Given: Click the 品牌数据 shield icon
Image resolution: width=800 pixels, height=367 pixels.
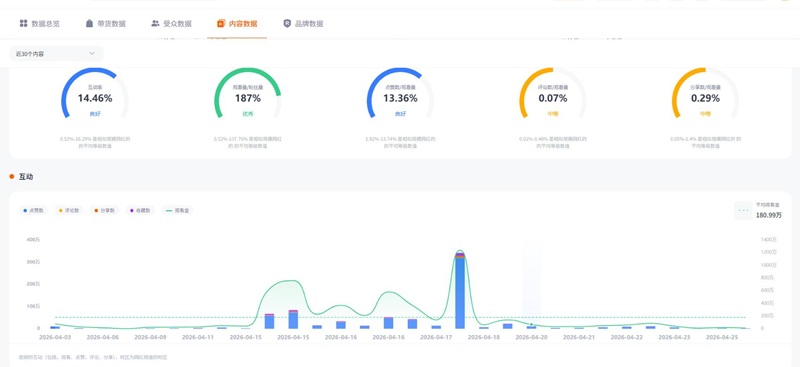Looking at the screenshot, I should click(287, 23).
